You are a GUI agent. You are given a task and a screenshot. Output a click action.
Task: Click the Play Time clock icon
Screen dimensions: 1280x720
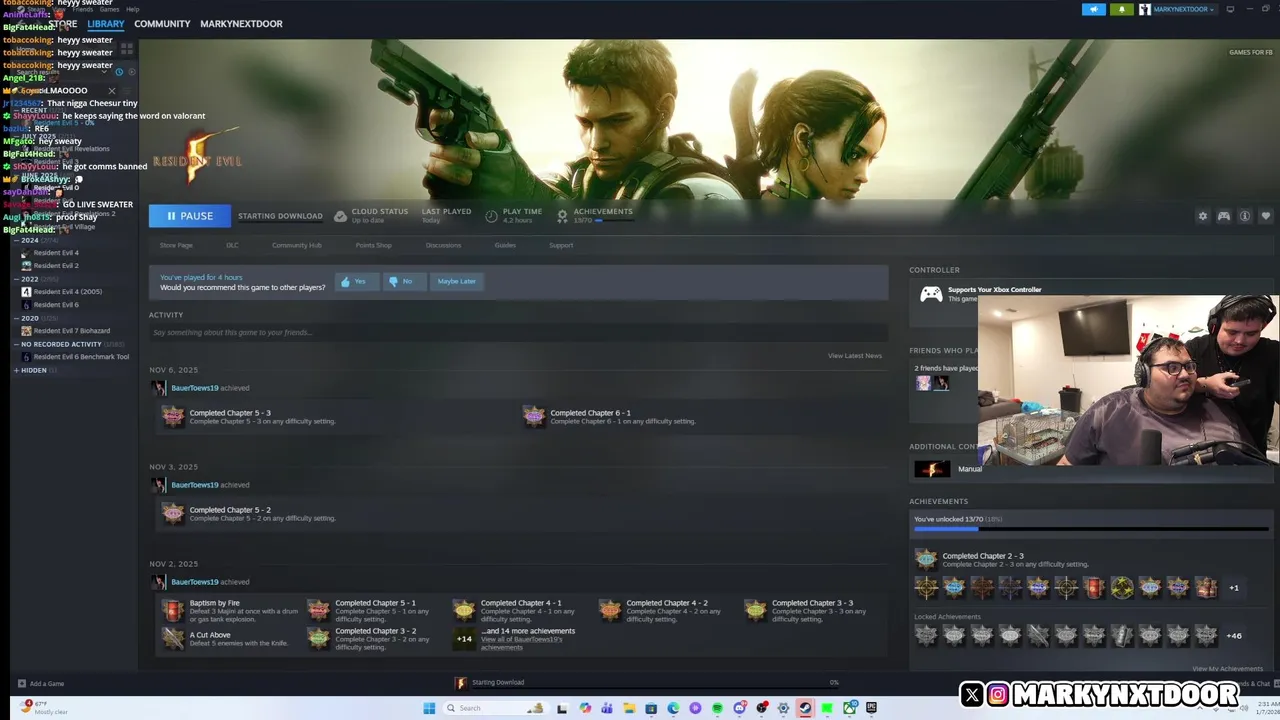point(491,216)
